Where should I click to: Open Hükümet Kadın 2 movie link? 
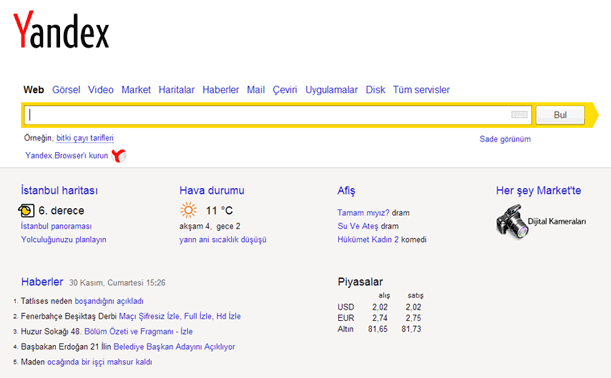point(368,239)
